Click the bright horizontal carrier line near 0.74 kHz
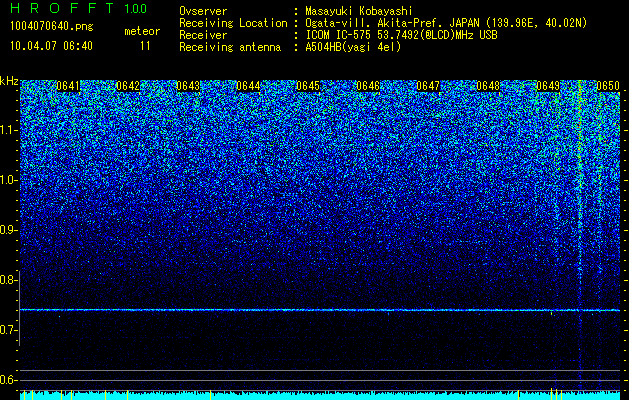This screenshot has width=629, height=400. 320,310
